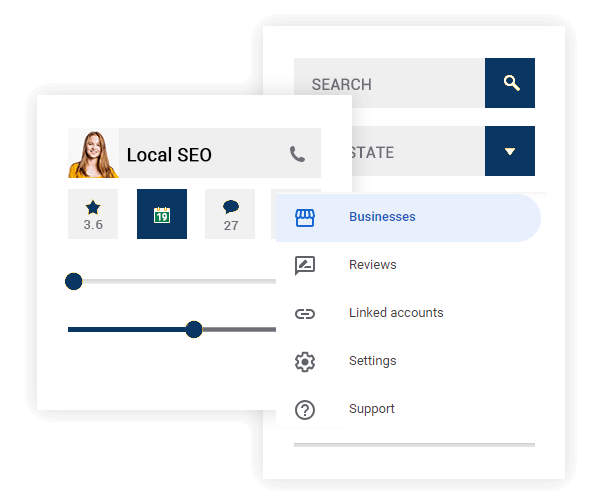Click the lower slider's dark blue filled track
This screenshot has width=600, height=500.
pos(127,329)
